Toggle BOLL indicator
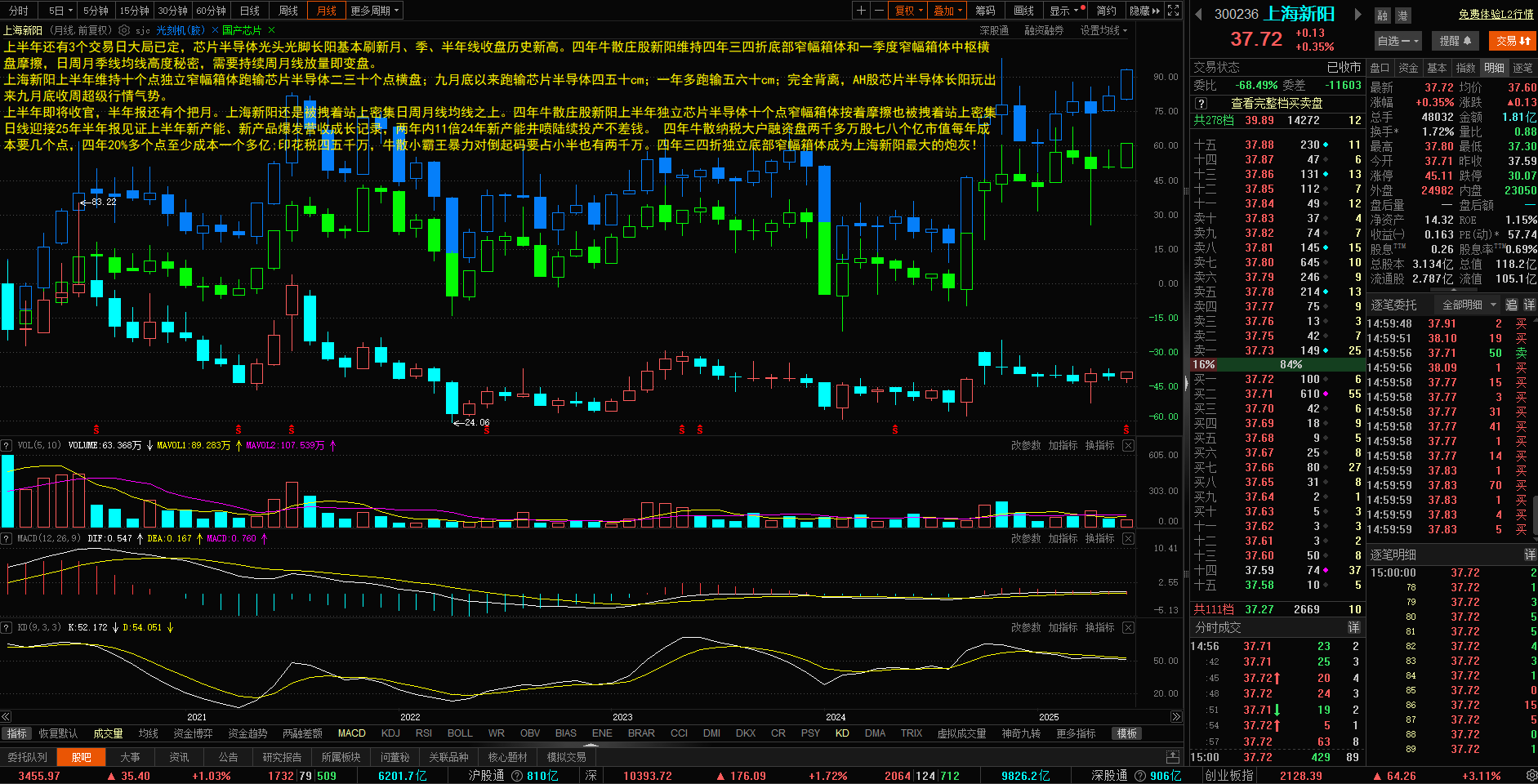1538x784 pixels. pyautogui.click(x=460, y=733)
